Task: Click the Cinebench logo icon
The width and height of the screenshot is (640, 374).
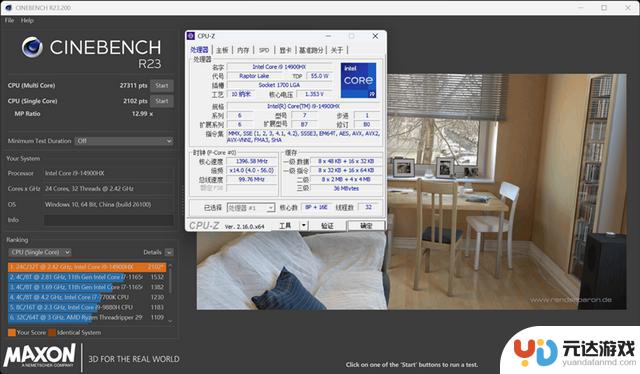Action: tap(32, 47)
